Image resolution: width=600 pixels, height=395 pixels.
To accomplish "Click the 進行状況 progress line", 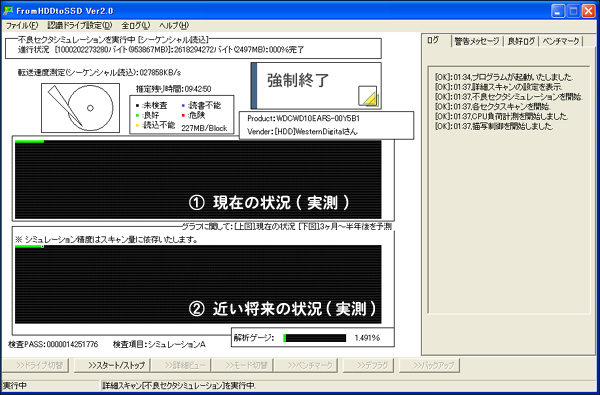I will 161,50.
